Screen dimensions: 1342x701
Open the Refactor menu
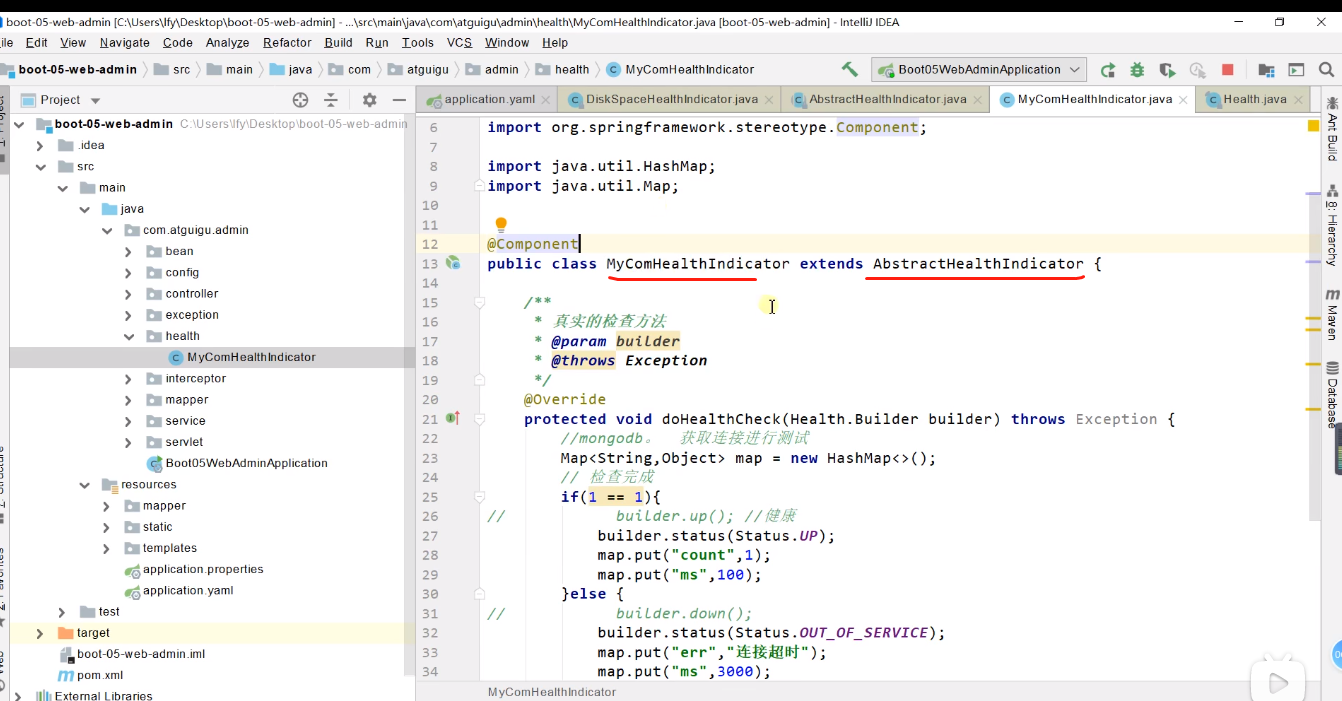(287, 42)
